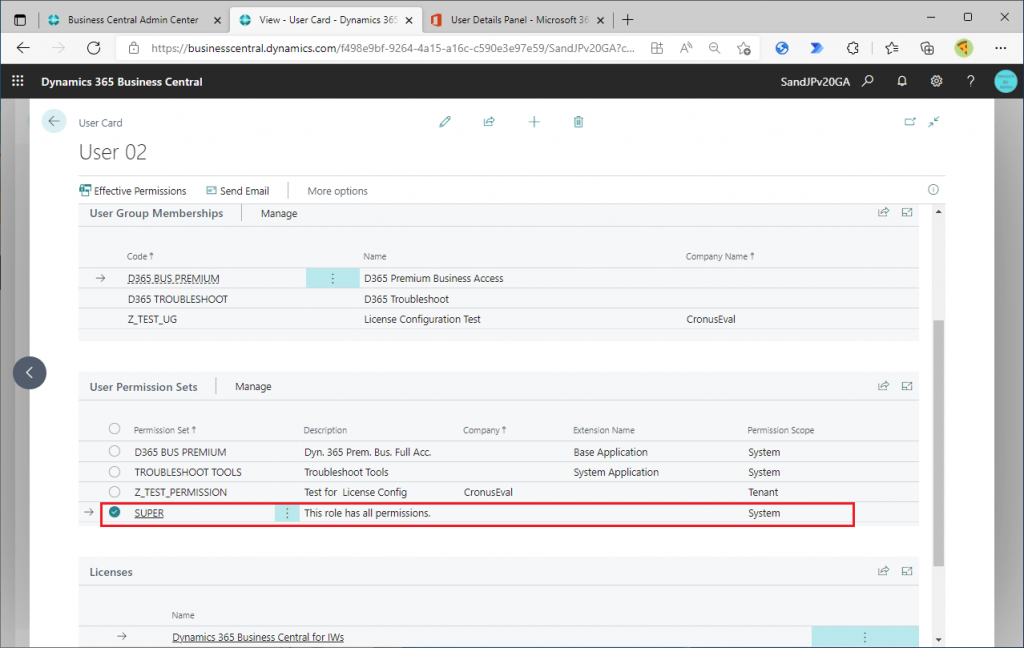Open the Extension Name column header
1024x648 pixels.
603,430
